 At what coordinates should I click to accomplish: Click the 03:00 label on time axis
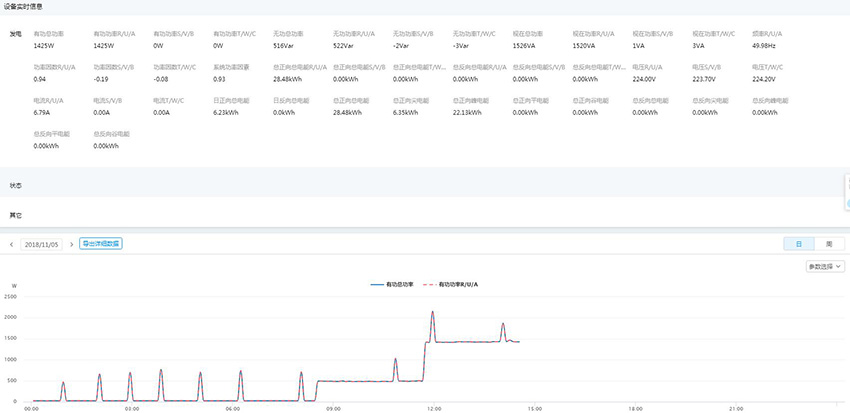pyautogui.click(x=132, y=408)
